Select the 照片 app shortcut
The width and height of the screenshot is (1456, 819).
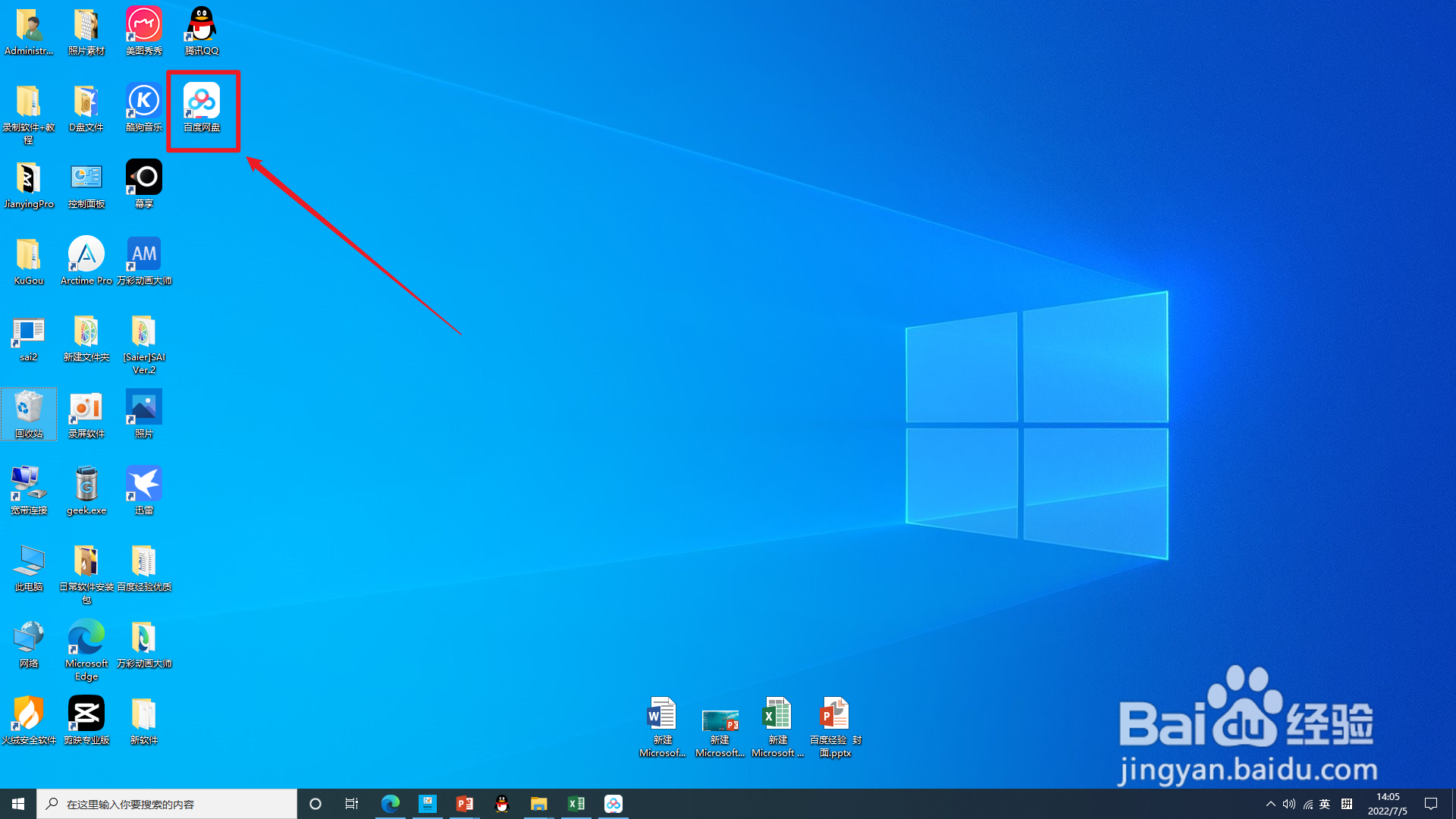click(144, 414)
